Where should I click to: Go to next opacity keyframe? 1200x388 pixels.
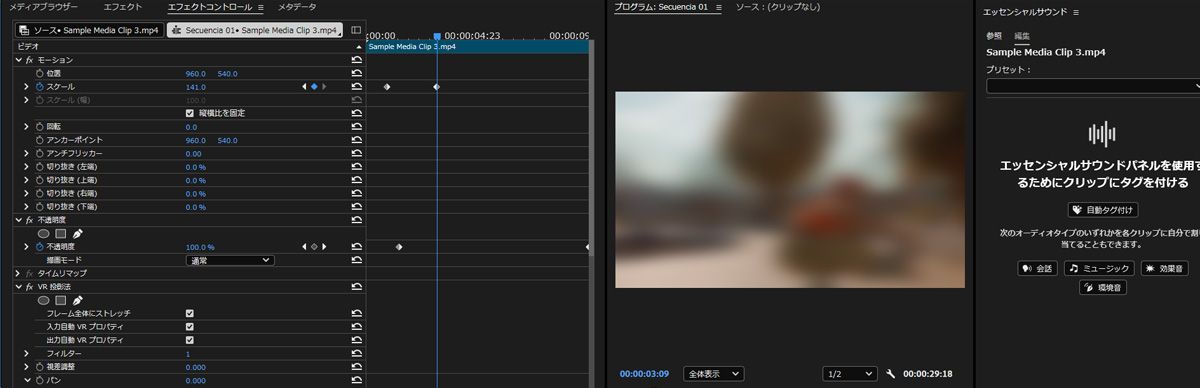pos(324,246)
